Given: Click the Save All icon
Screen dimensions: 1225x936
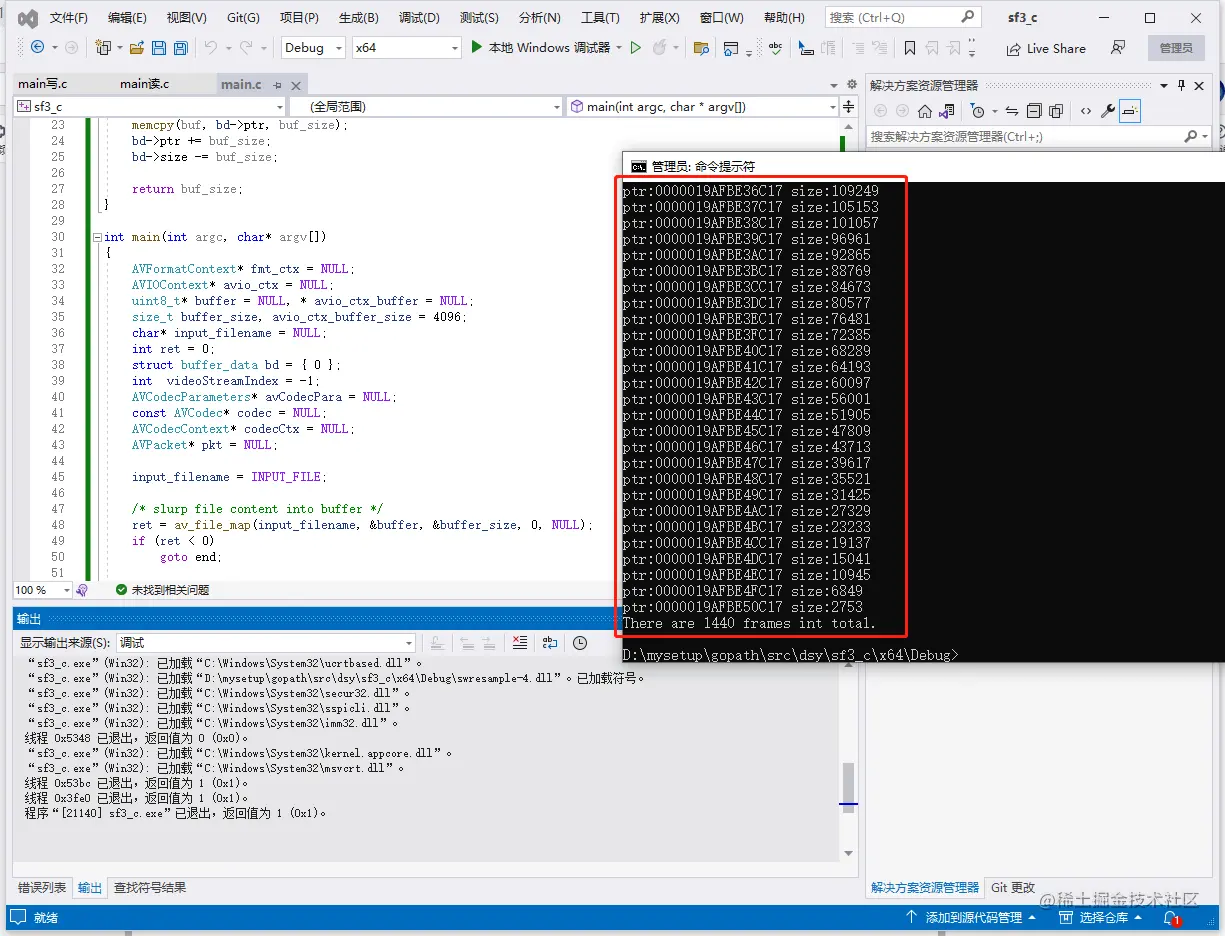Looking at the screenshot, I should [181, 47].
